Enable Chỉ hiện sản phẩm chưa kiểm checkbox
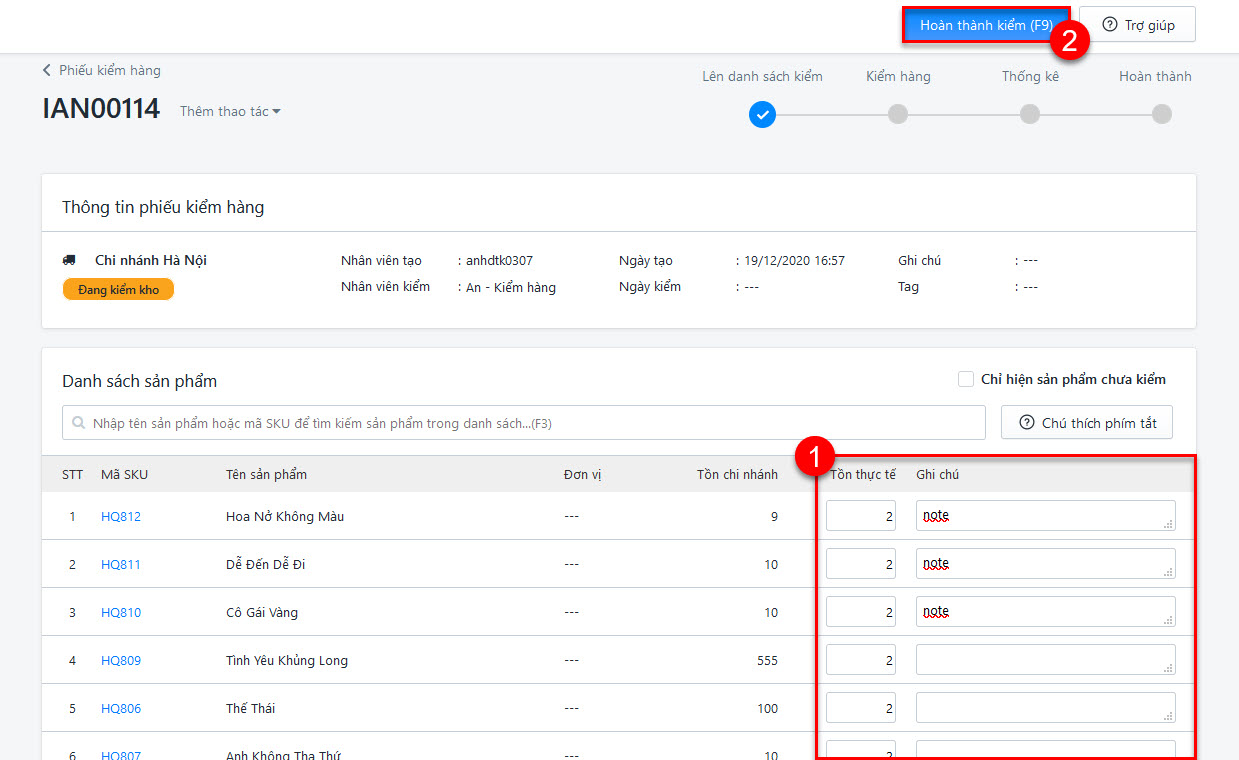This screenshot has height=760, width=1239. (966, 379)
